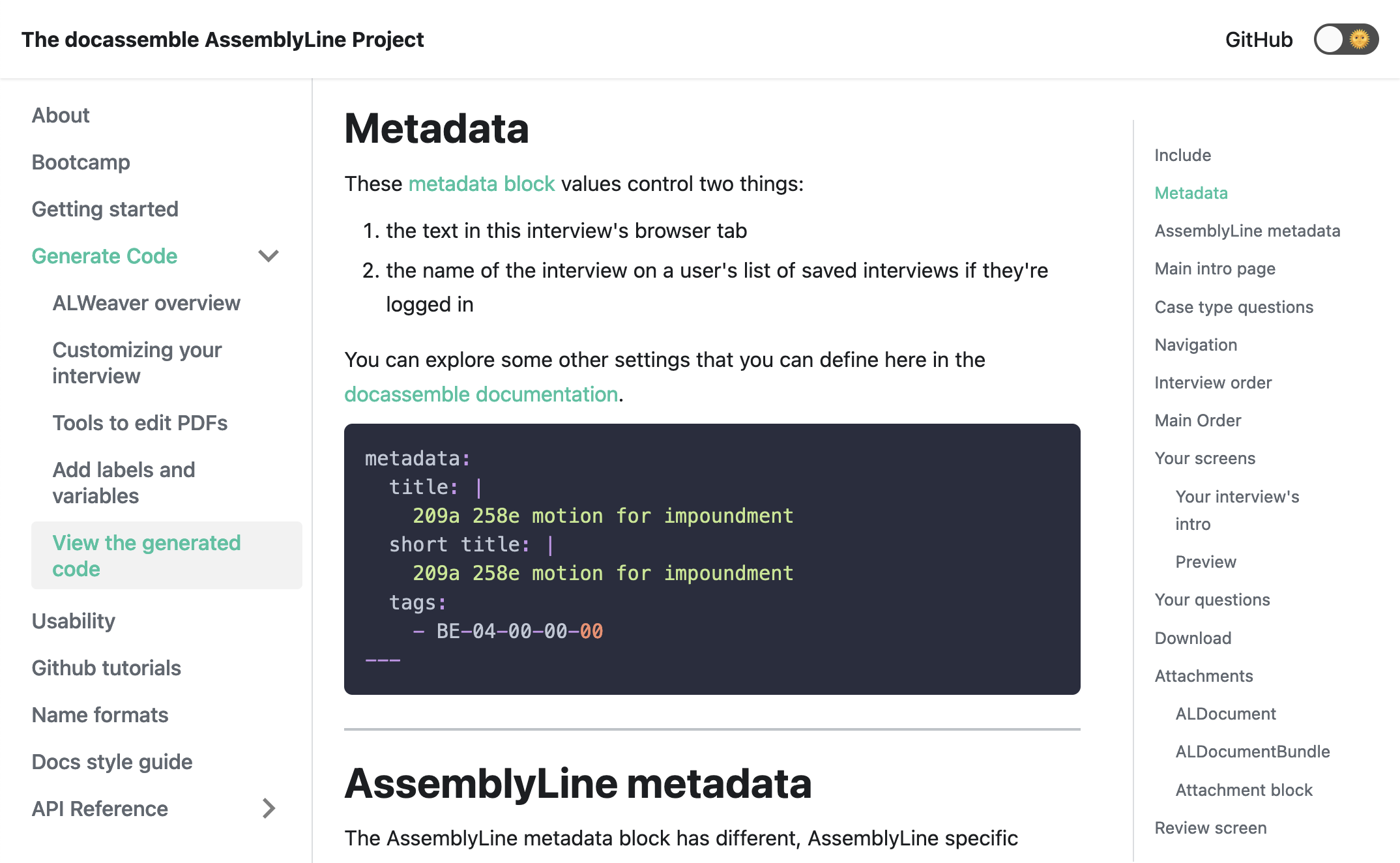The height and width of the screenshot is (863, 1400).
Task: Select the About menu item
Action: (59, 114)
